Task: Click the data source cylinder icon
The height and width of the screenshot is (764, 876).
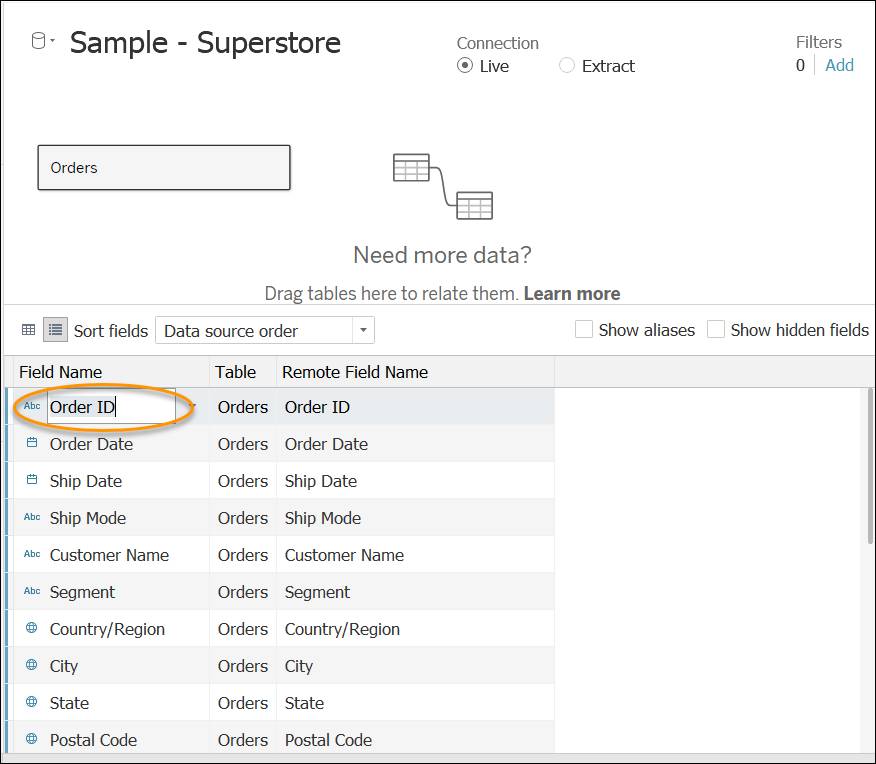Action: (38, 41)
